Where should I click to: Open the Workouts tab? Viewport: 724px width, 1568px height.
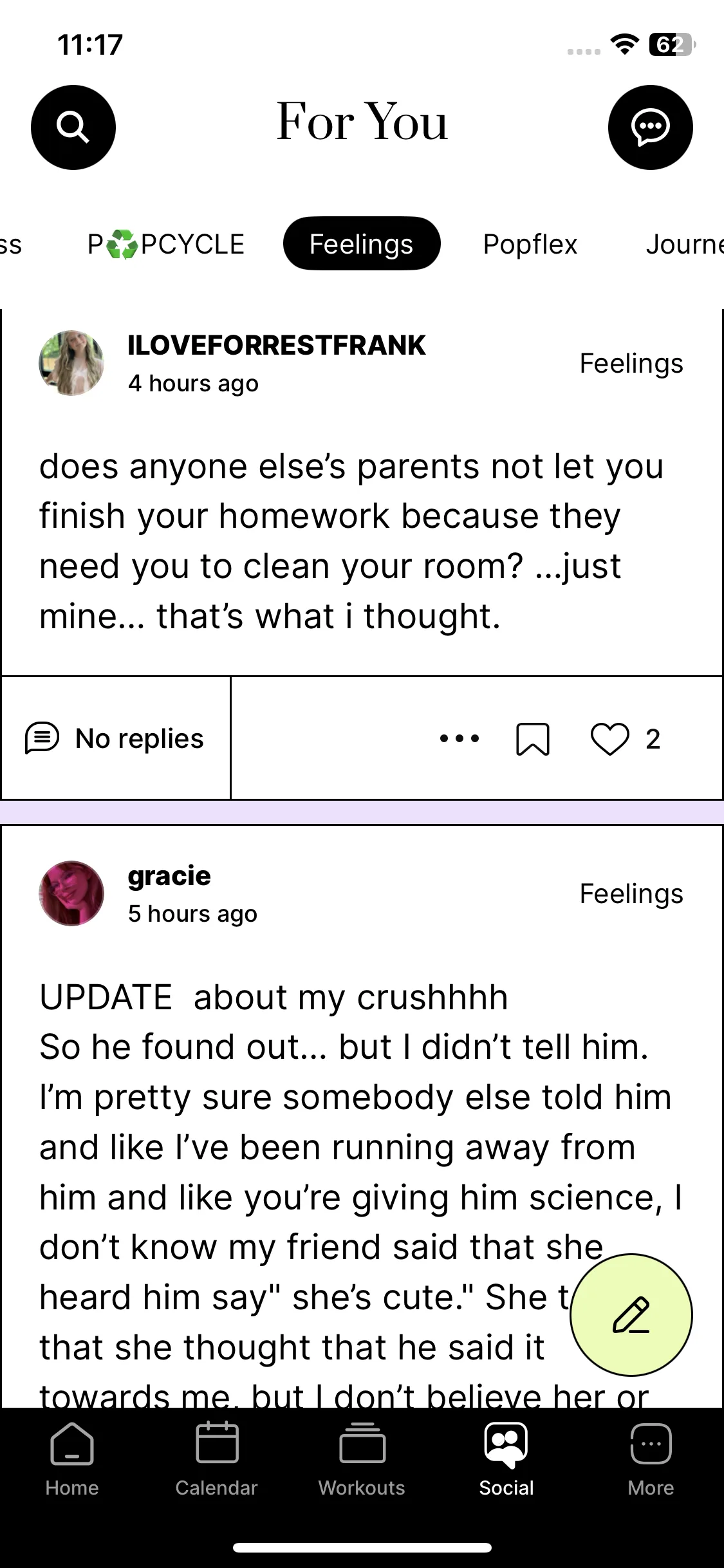[362, 1459]
